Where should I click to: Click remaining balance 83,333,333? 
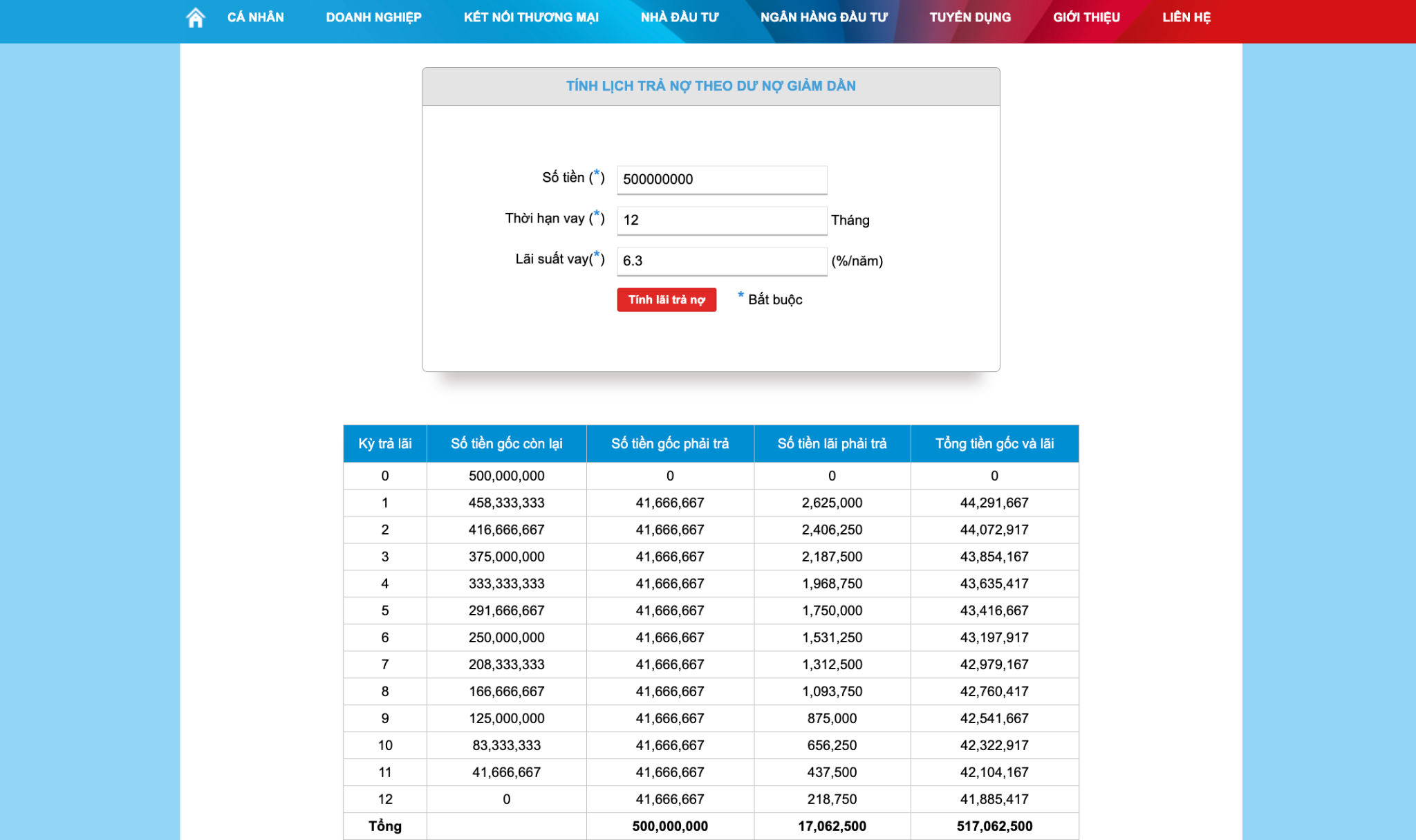[507, 745]
